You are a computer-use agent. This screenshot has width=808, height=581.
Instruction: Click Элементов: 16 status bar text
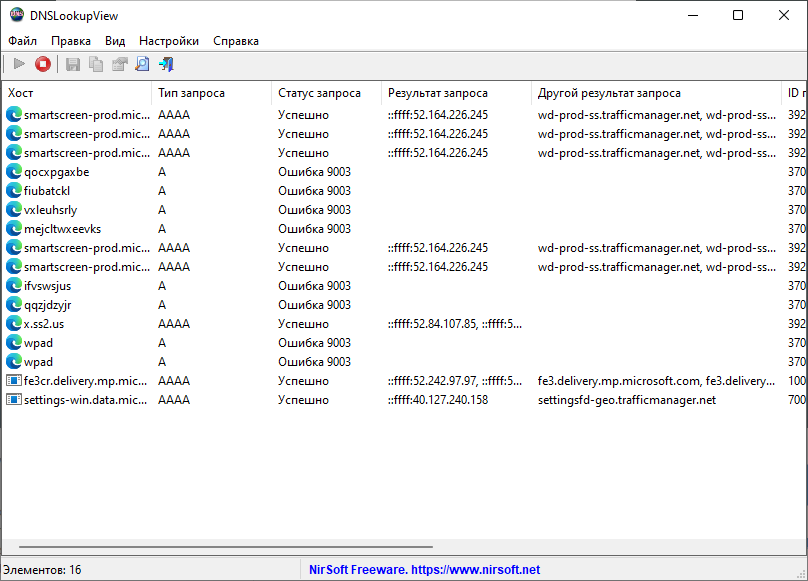point(42,570)
